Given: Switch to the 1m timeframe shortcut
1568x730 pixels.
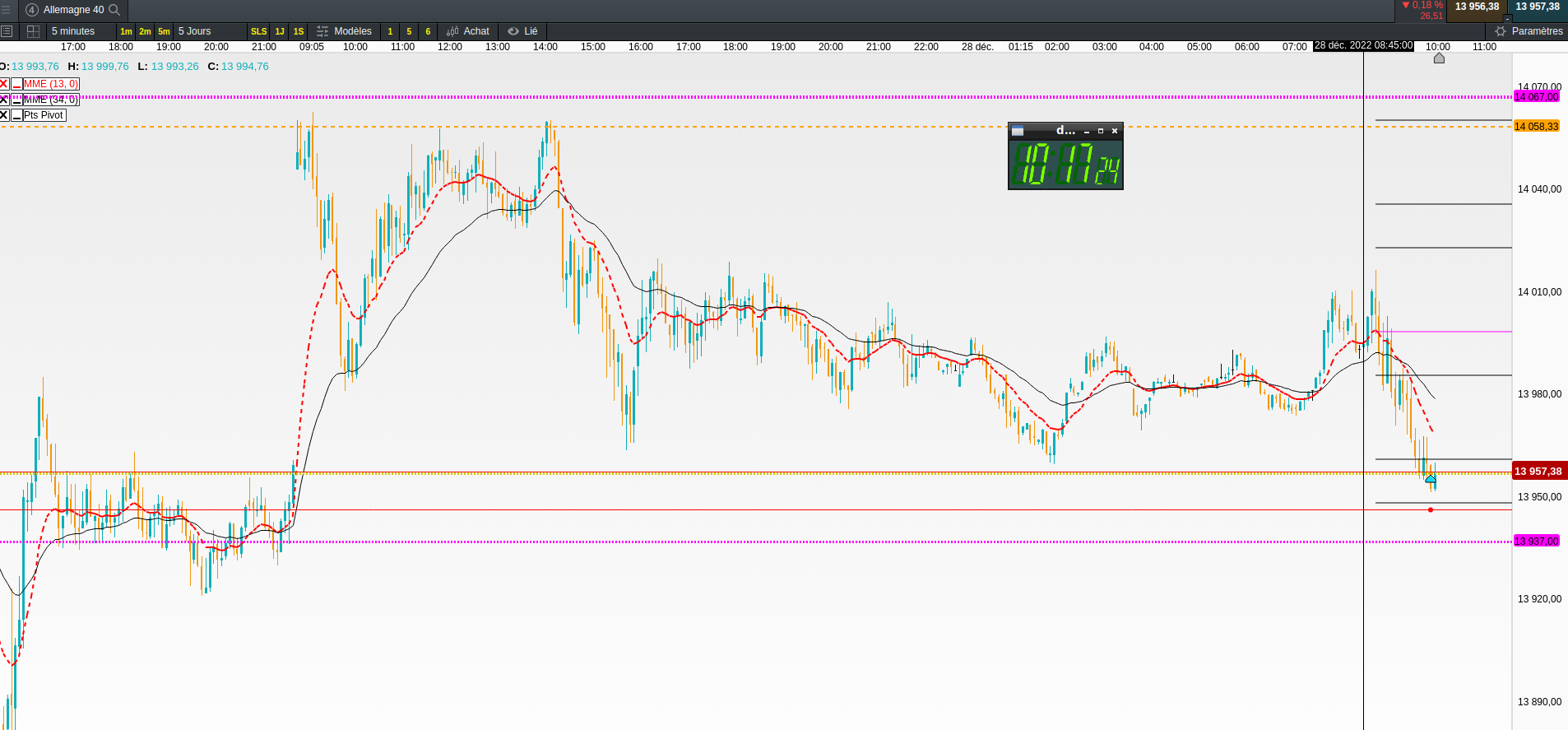Looking at the screenshot, I should click(x=126, y=31).
